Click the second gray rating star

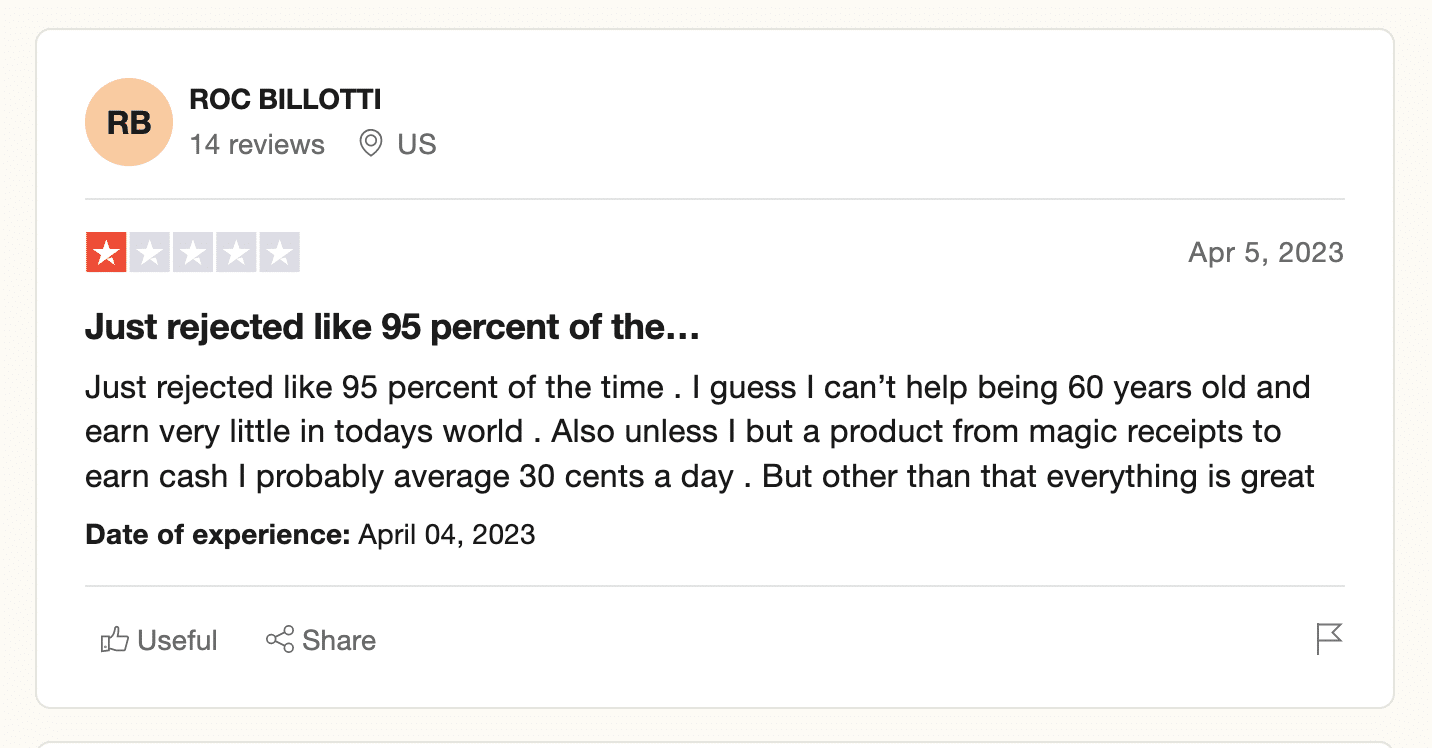pos(149,252)
